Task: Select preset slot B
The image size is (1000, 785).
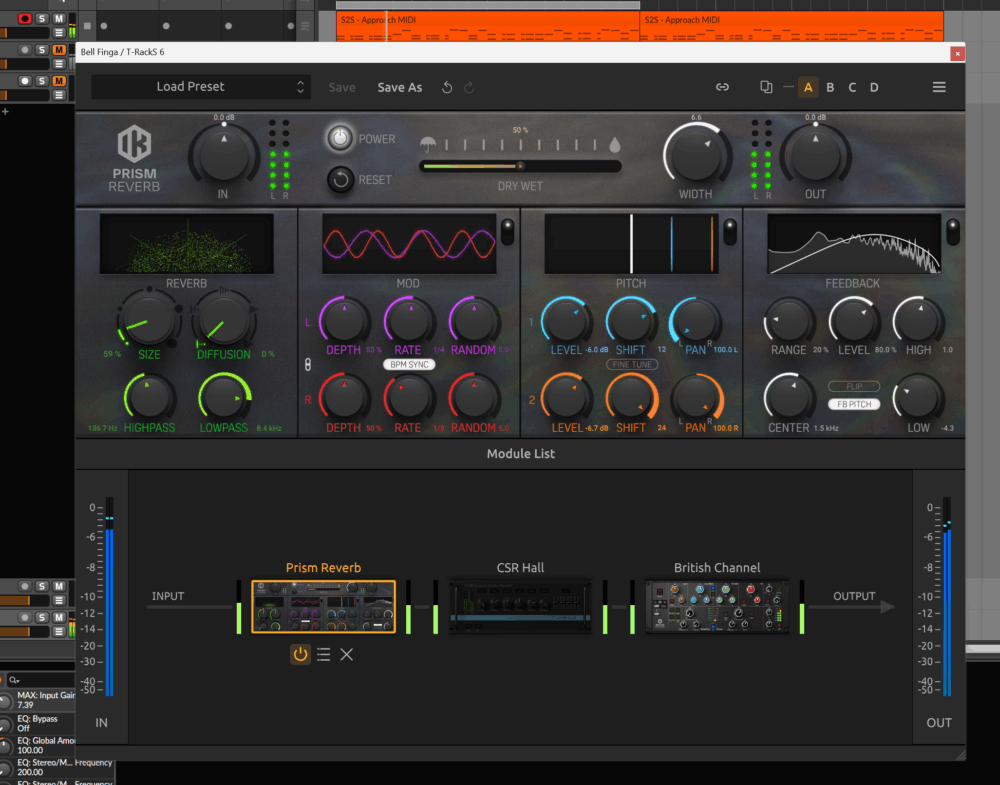Action: 830,87
